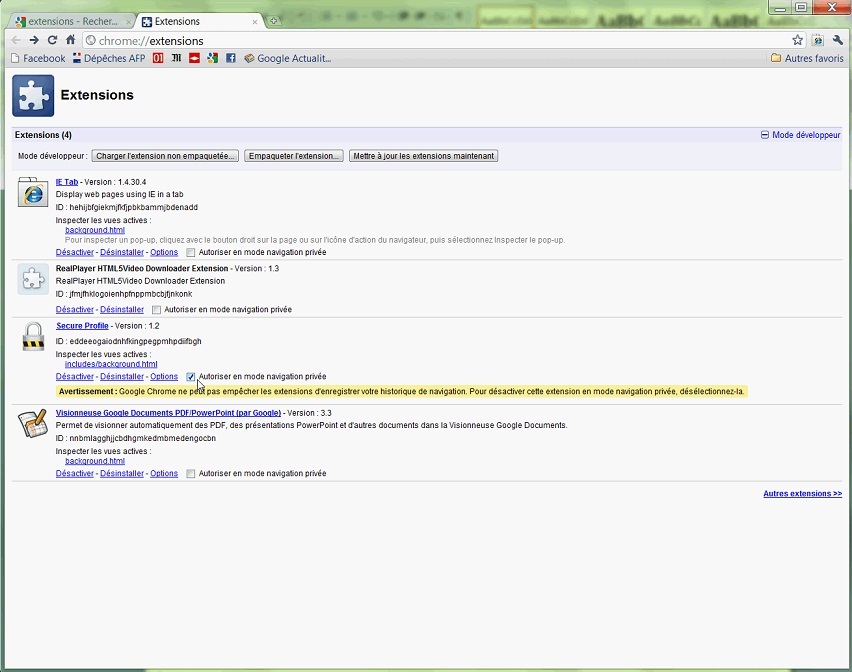Open the Autres favoris folder
Viewport: 852px width, 672px height.
(x=807, y=58)
